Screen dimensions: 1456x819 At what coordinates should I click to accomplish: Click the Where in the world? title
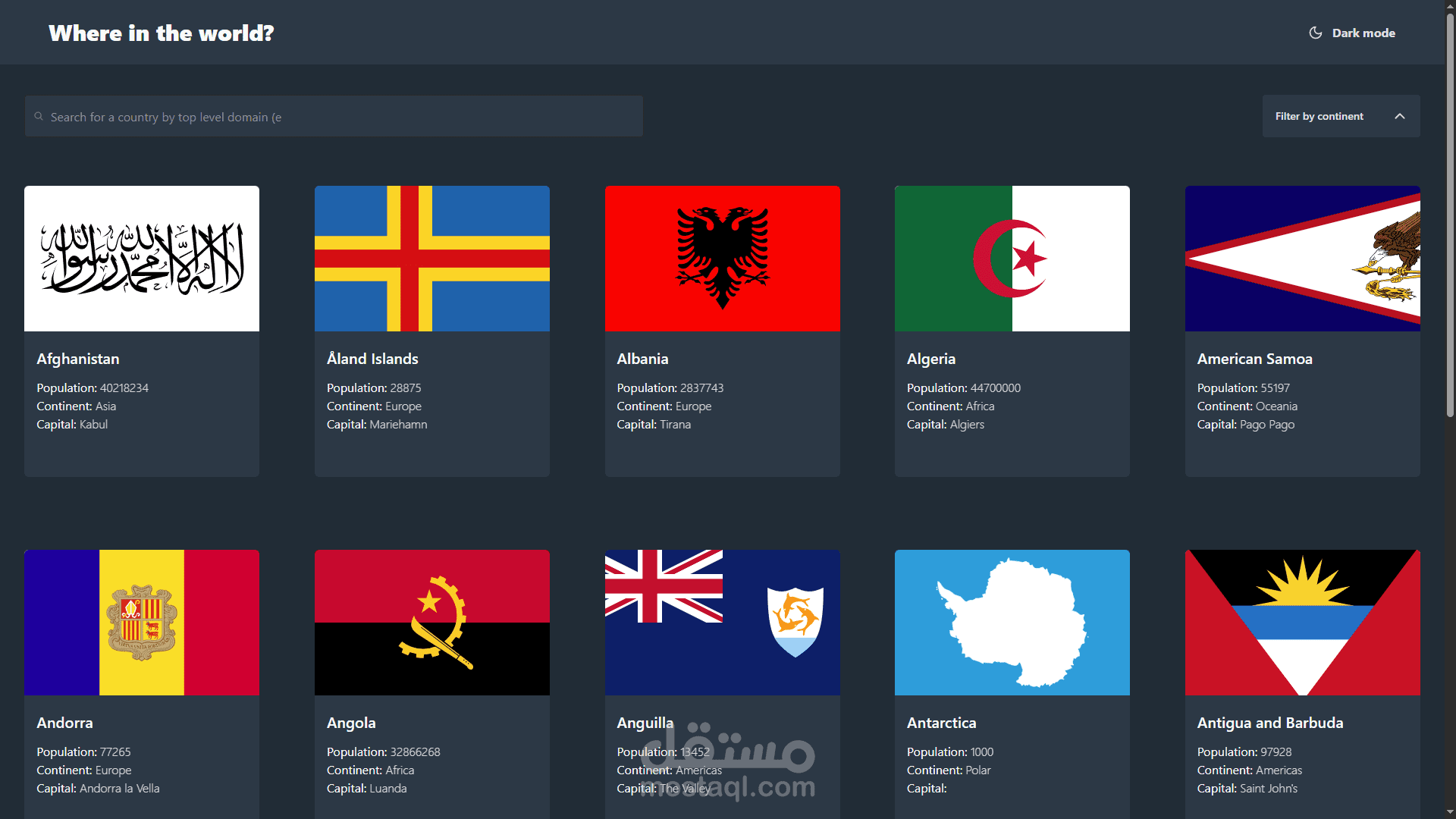161,33
